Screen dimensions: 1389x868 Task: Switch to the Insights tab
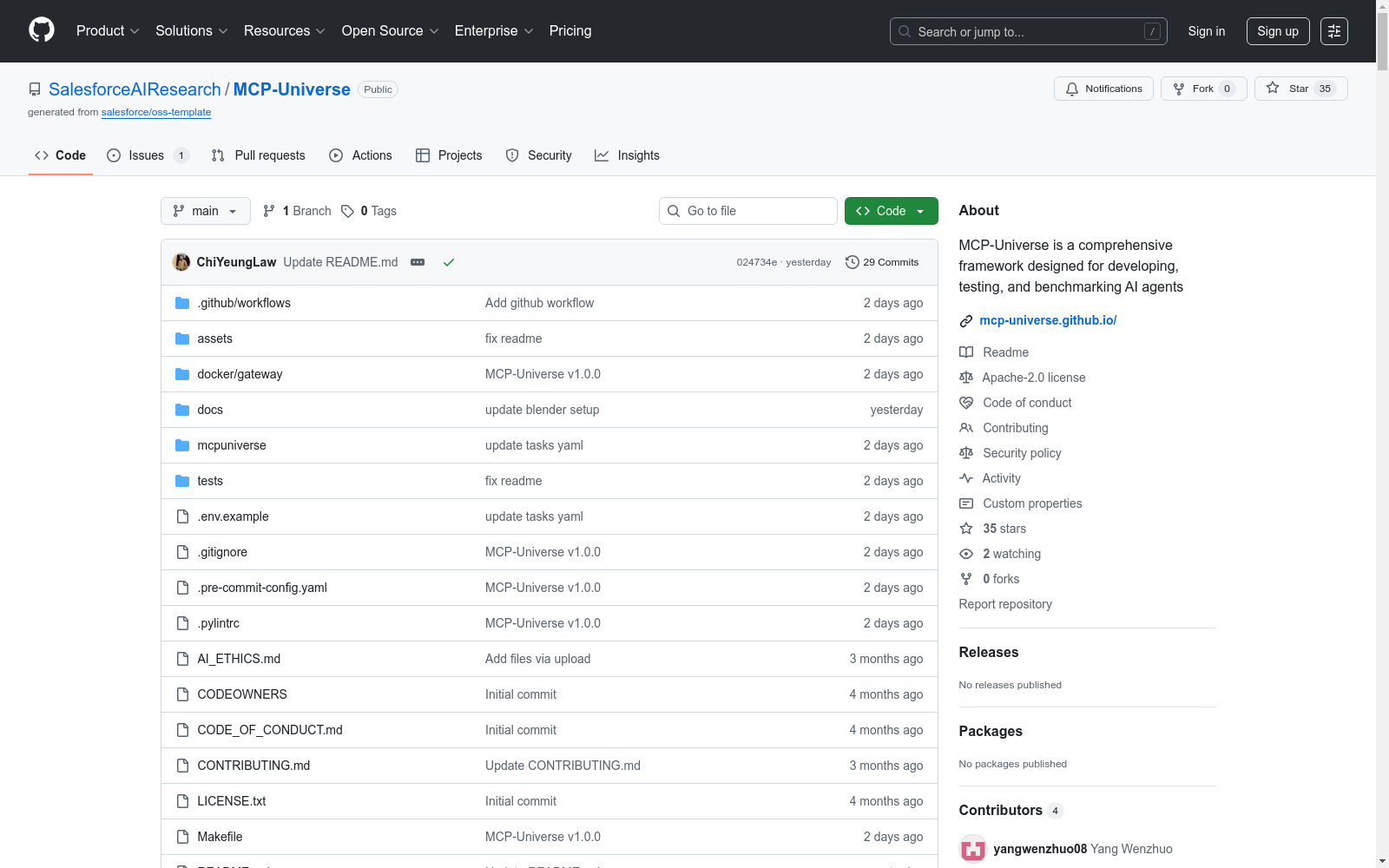627,155
